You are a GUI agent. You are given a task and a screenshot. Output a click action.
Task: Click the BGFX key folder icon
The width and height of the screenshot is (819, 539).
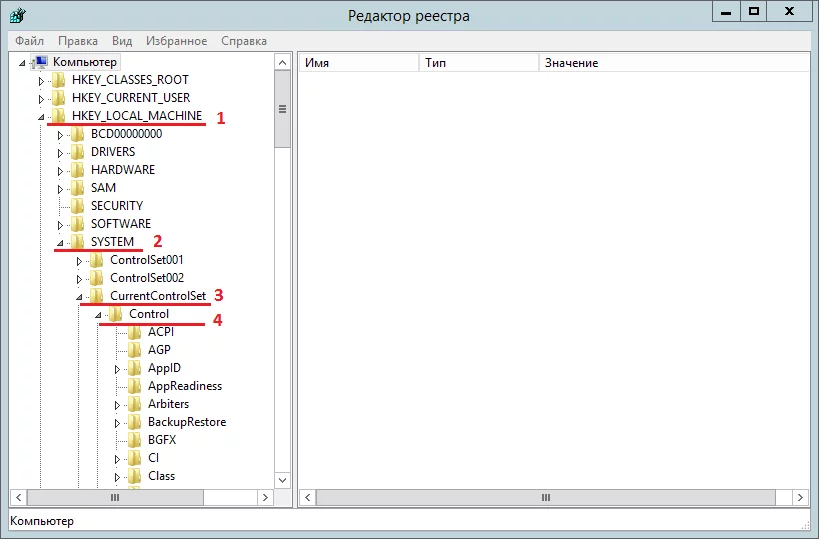135,440
